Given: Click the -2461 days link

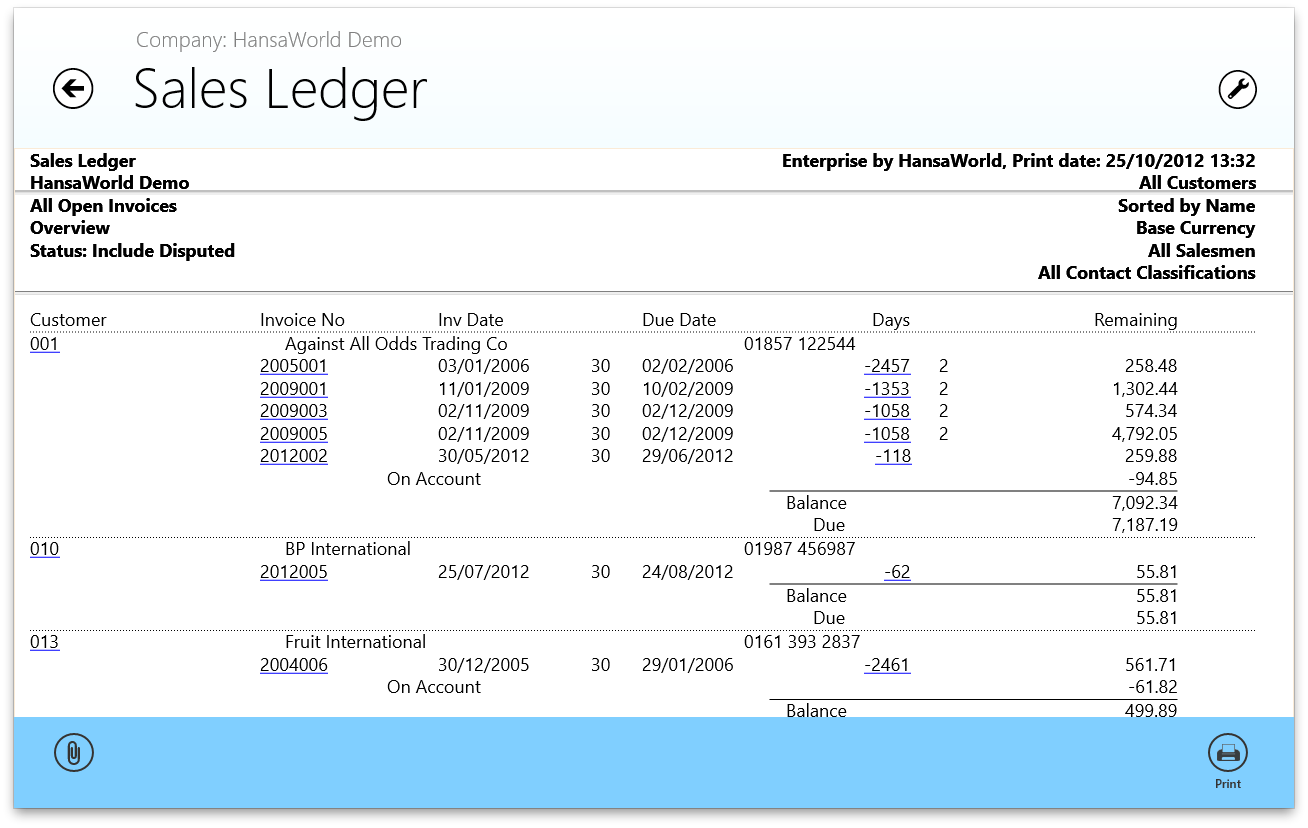Looking at the screenshot, I should [x=887, y=665].
